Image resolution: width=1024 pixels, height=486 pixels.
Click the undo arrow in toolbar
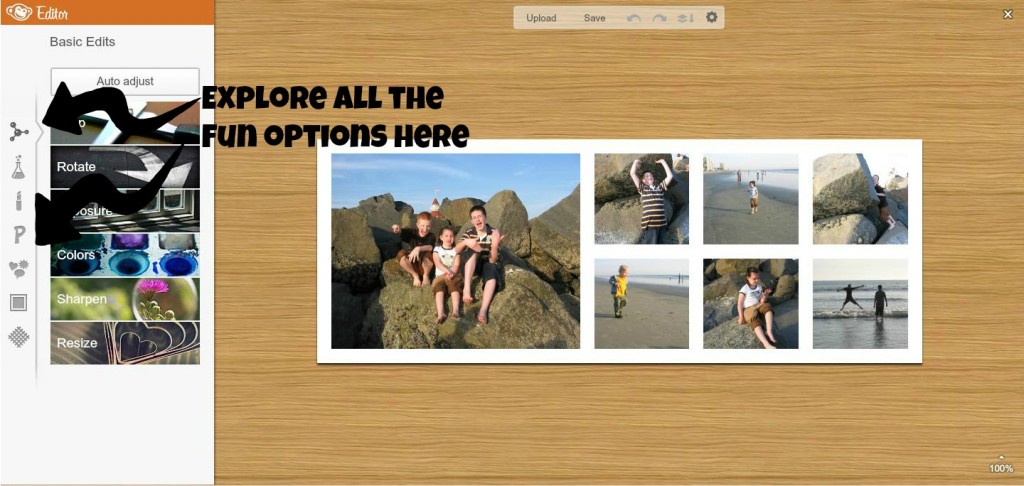(633, 18)
